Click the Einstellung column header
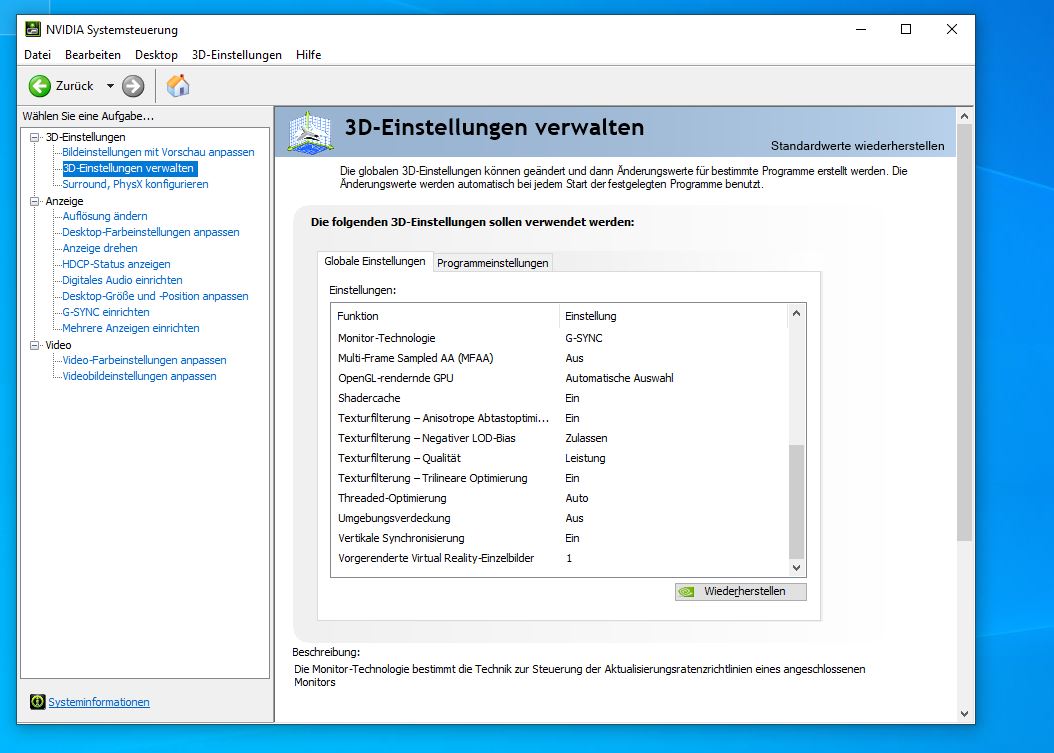Image resolution: width=1054 pixels, height=753 pixels. point(673,316)
